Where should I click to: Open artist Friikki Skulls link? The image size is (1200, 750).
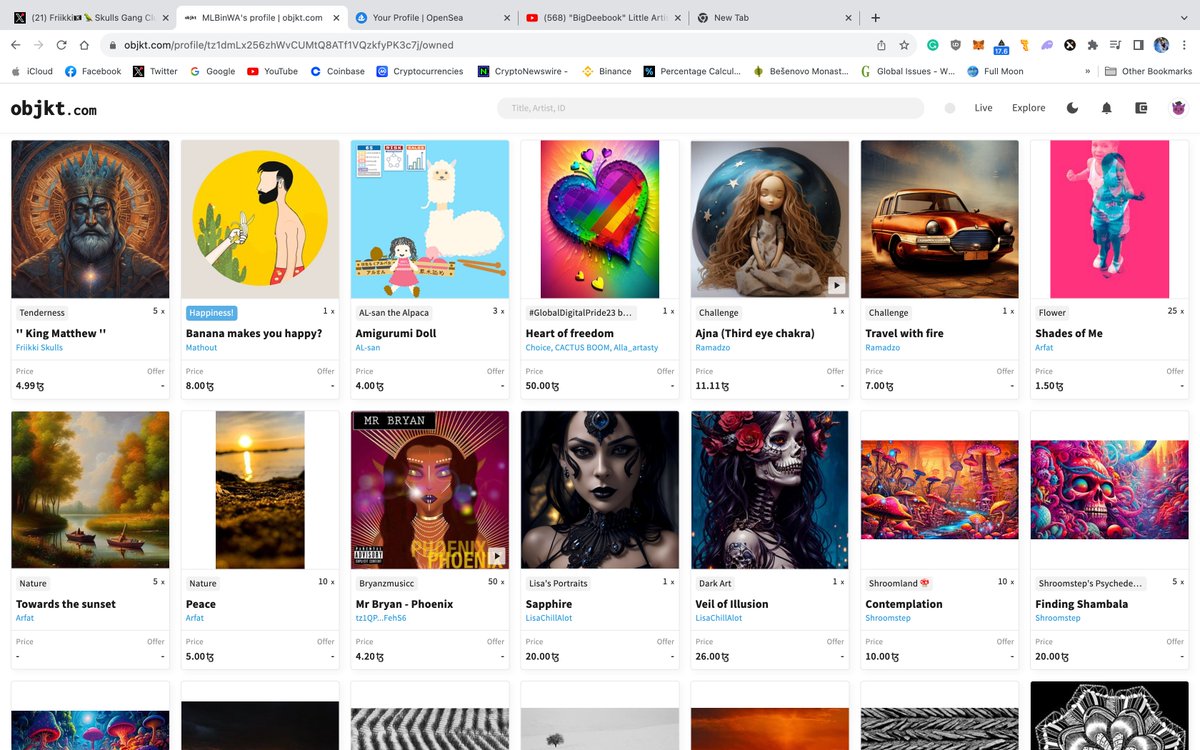pyautogui.click(x=40, y=347)
